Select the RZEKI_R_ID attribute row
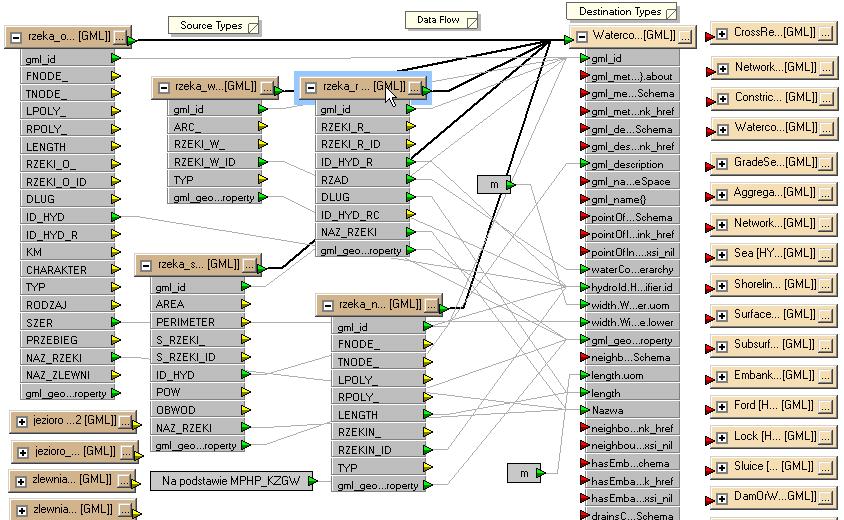This screenshot has height=520, width=844. [361, 144]
